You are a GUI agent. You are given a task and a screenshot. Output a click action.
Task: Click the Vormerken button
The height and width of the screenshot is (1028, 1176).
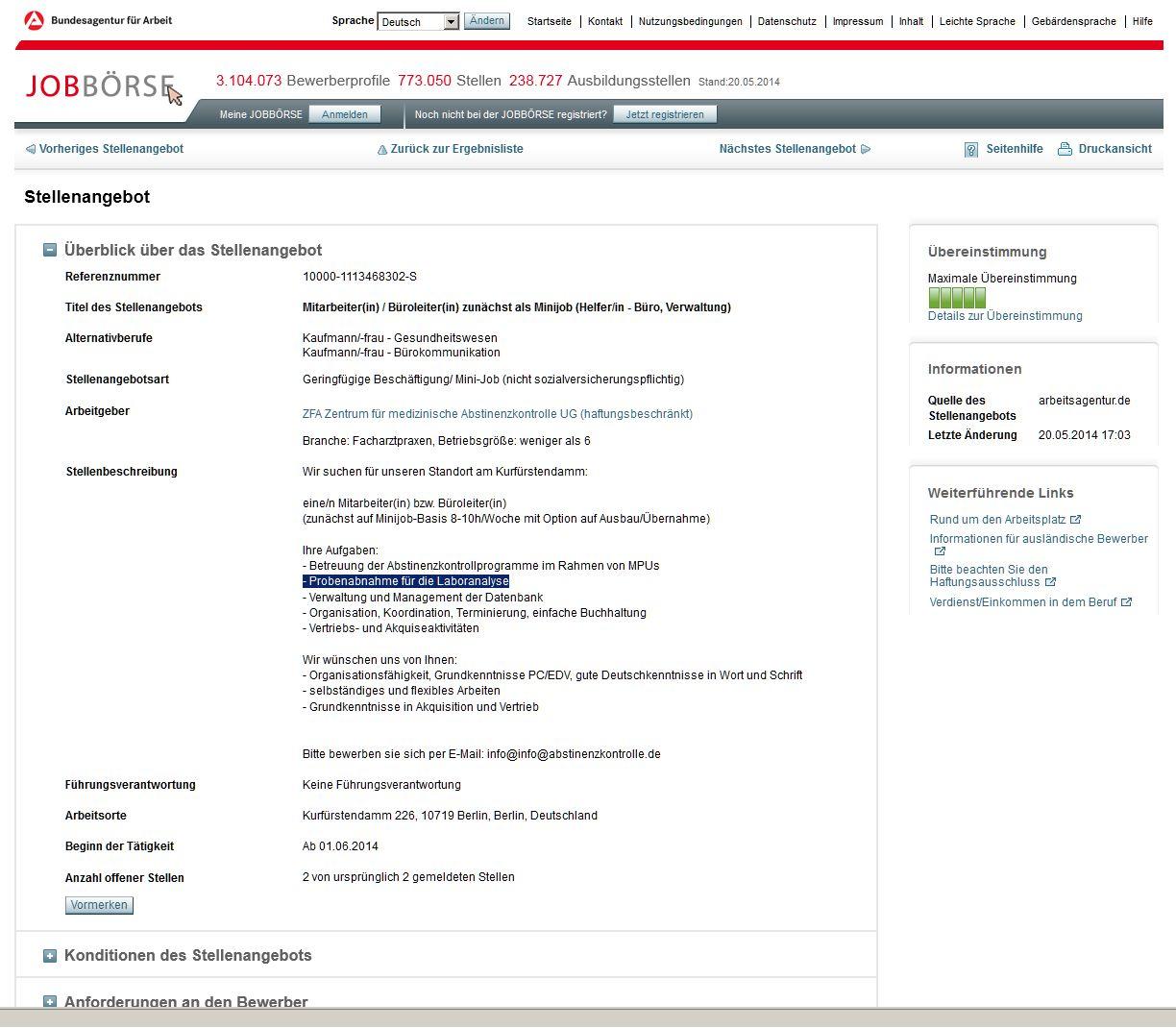(99, 905)
